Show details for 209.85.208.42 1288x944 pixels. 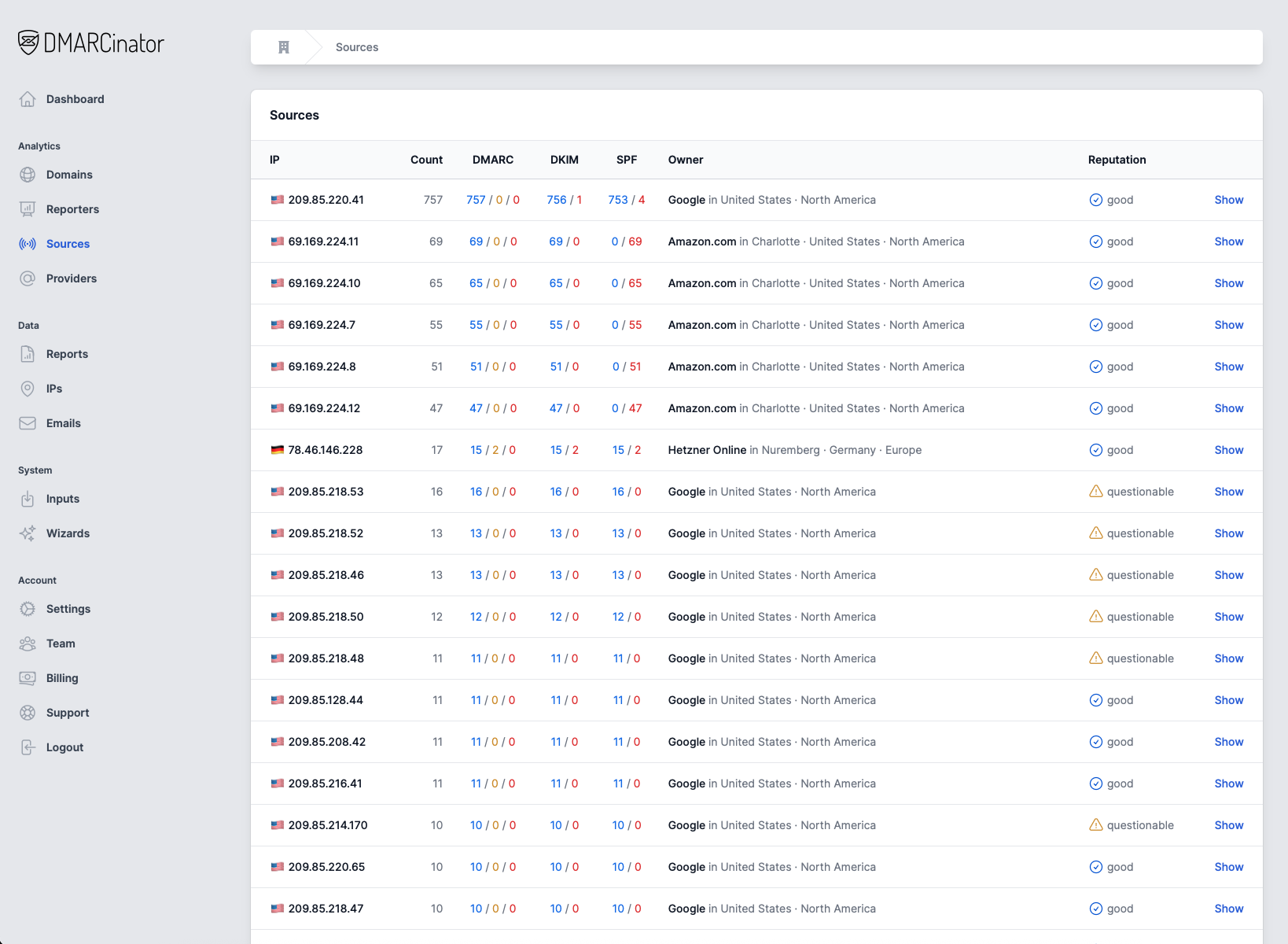[x=1229, y=742]
